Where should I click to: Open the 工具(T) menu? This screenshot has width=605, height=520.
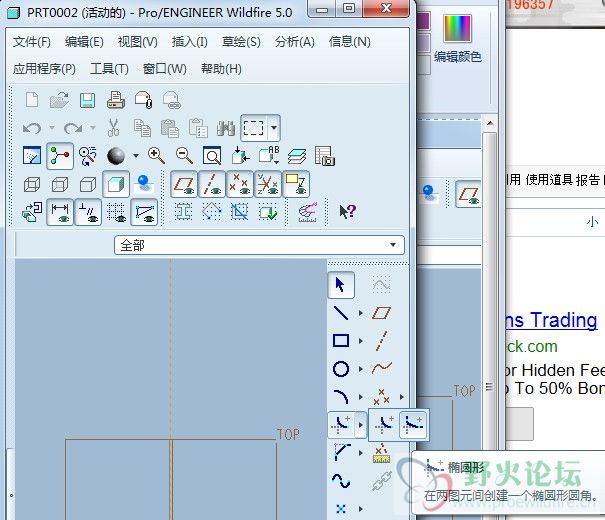(x=109, y=69)
